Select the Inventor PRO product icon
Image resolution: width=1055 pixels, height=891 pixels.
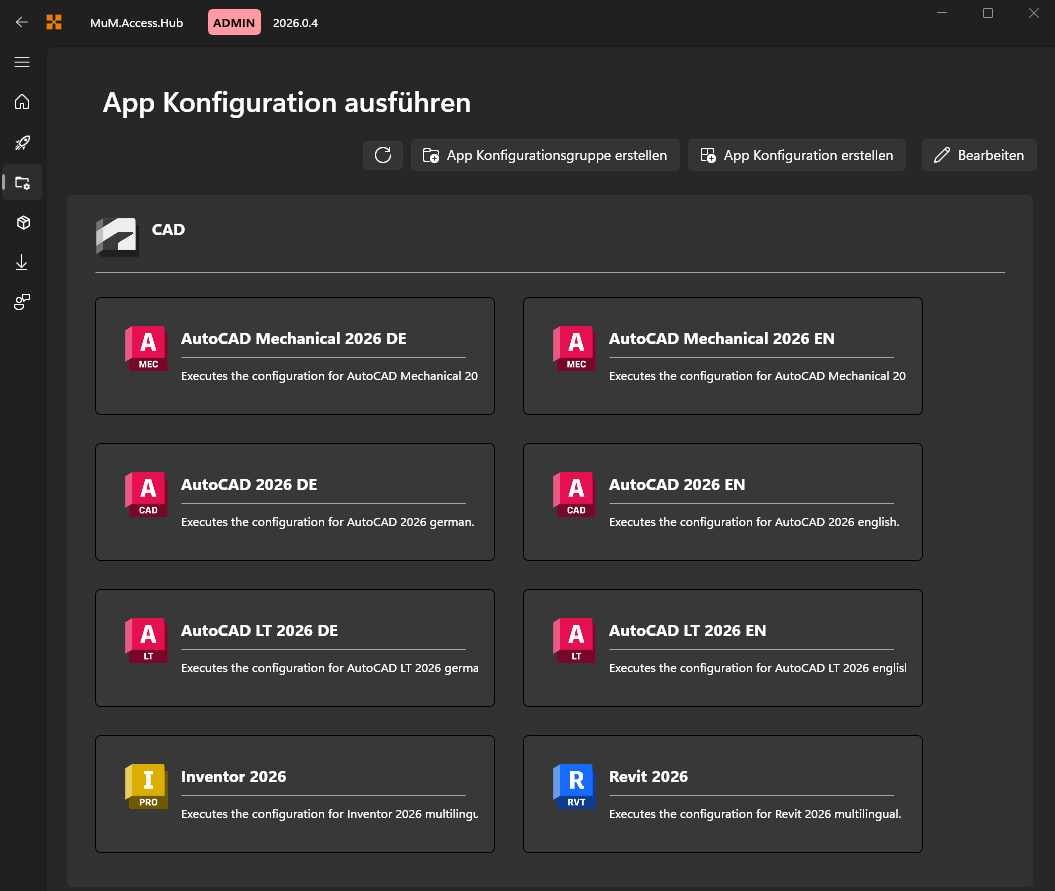tap(146, 786)
